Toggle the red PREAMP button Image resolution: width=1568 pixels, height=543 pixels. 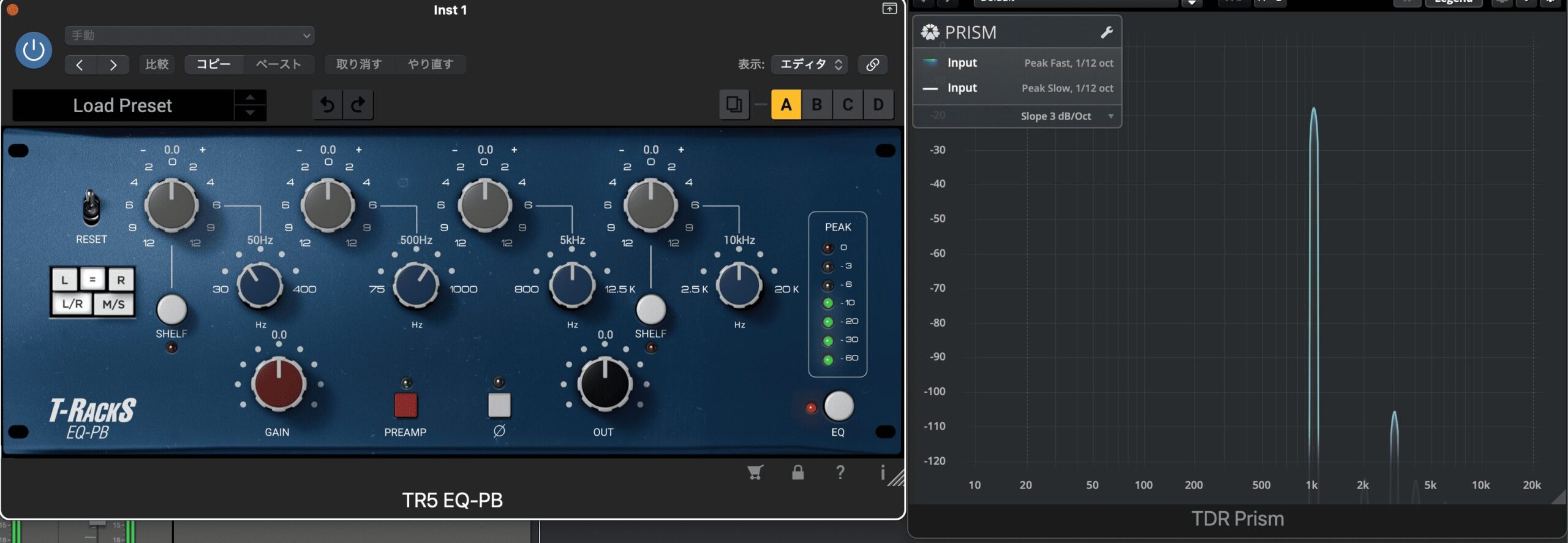click(405, 405)
